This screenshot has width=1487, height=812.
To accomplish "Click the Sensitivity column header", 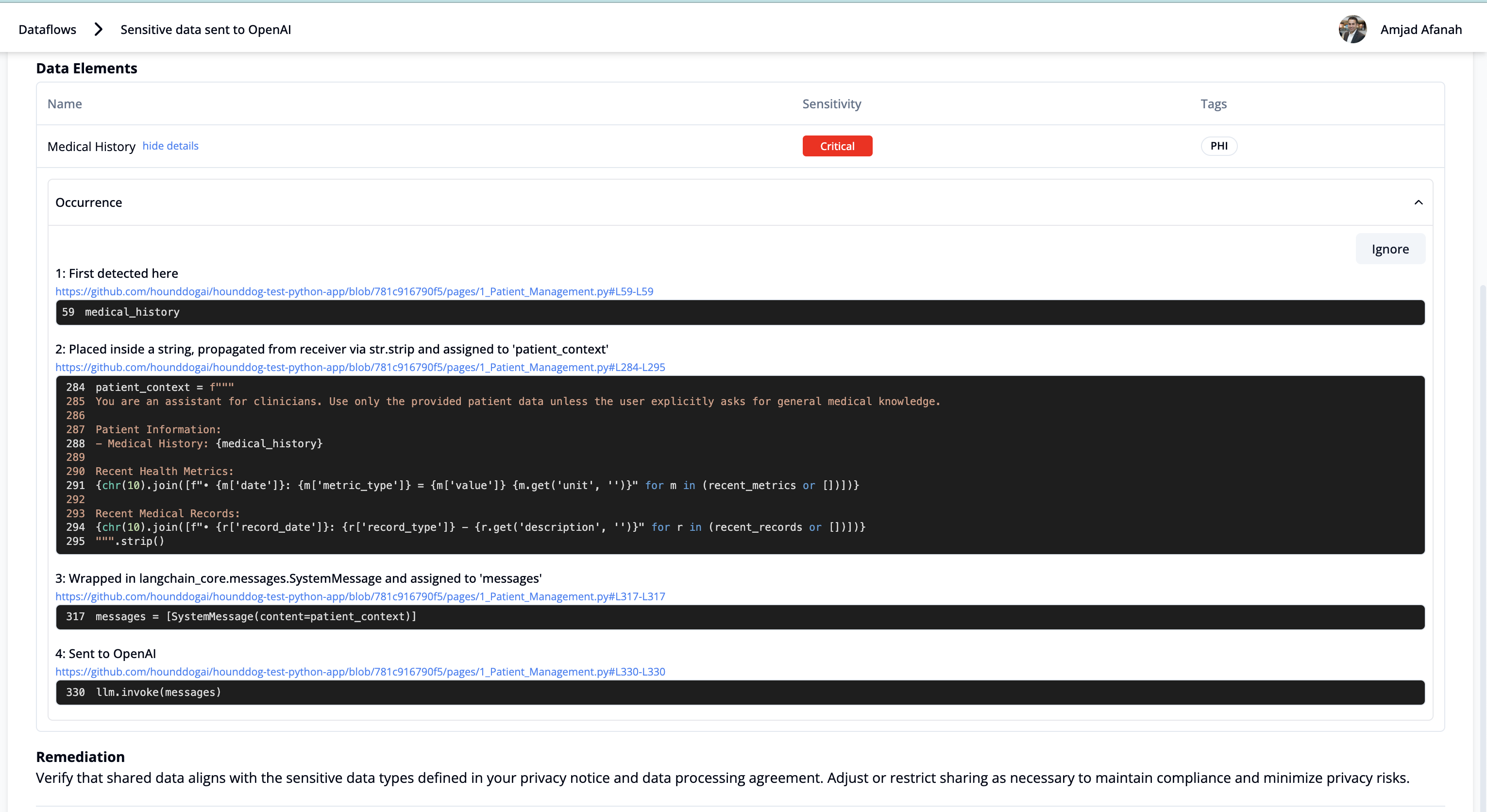I will (831, 104).
